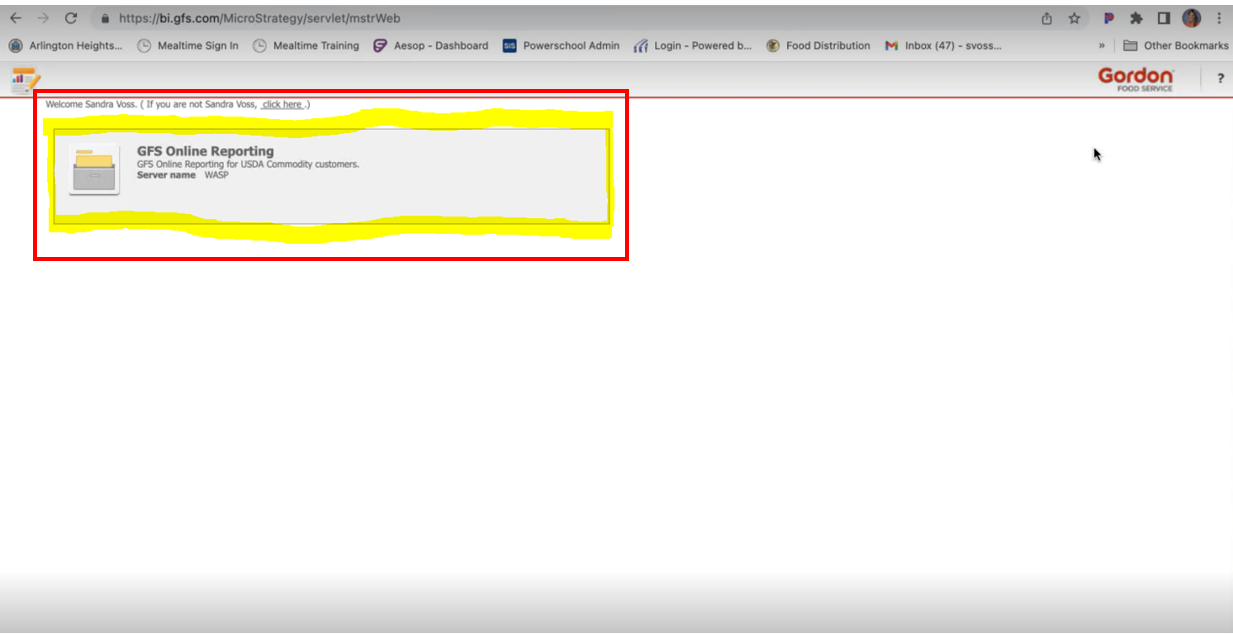The height and width of the screenshot is (635, 1233).
Task: View site info via the lock icon
Action: pyautogui.click(x=105, y=18)
